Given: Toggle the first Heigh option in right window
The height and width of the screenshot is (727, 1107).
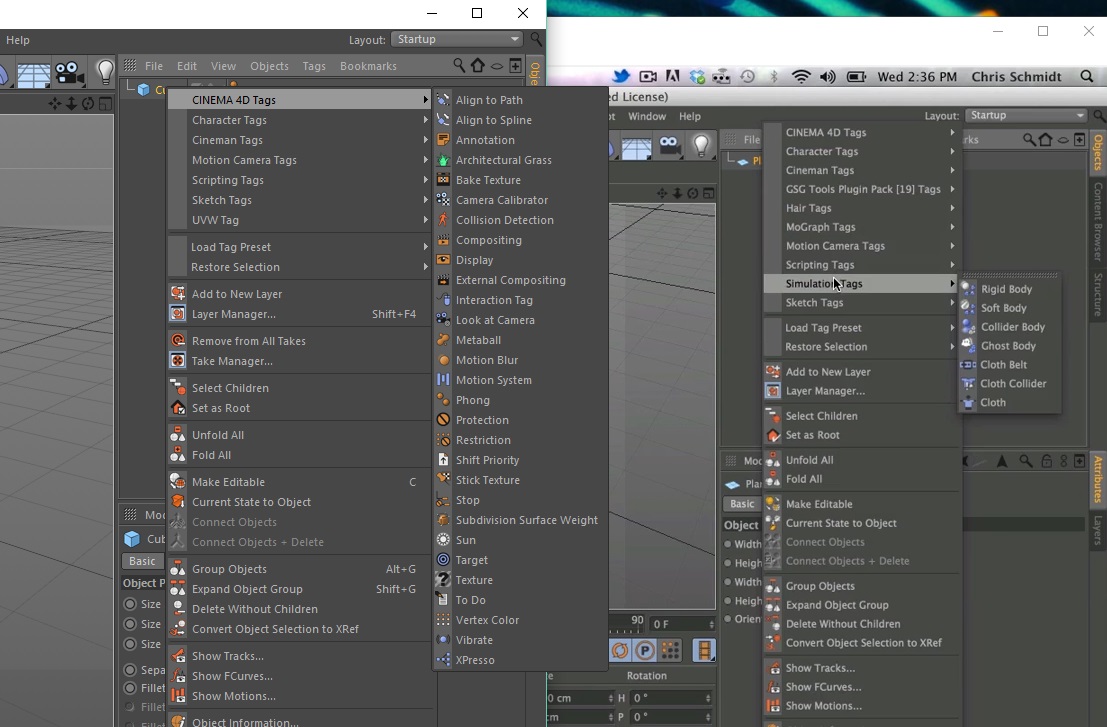Looking at the screenshot, I should (728, 563).
